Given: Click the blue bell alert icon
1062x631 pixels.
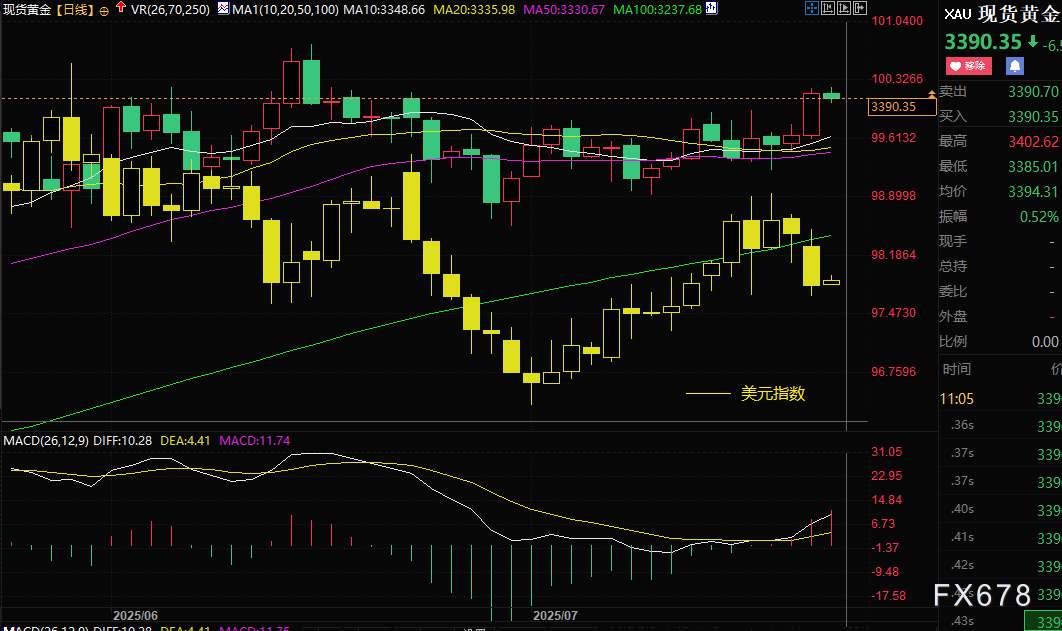Looking at the screenshot, I should pyautogui.click(x=1014, y=66).
